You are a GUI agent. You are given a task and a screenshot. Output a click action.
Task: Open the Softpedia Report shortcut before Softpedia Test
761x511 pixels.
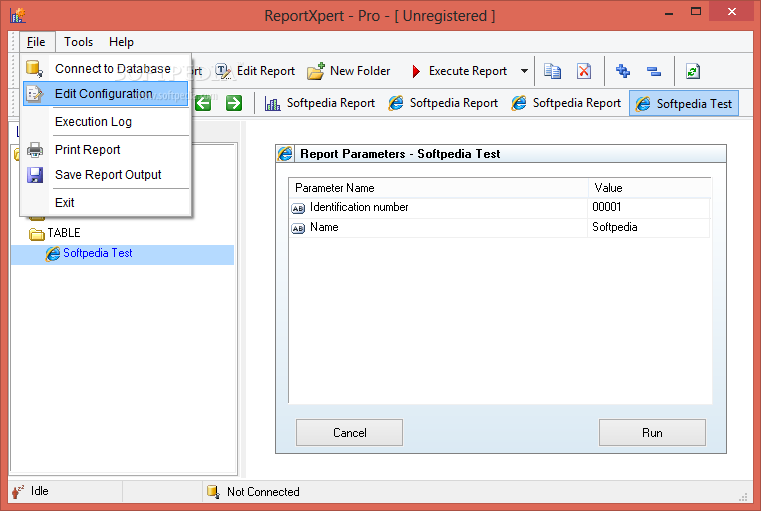[566, 103]
